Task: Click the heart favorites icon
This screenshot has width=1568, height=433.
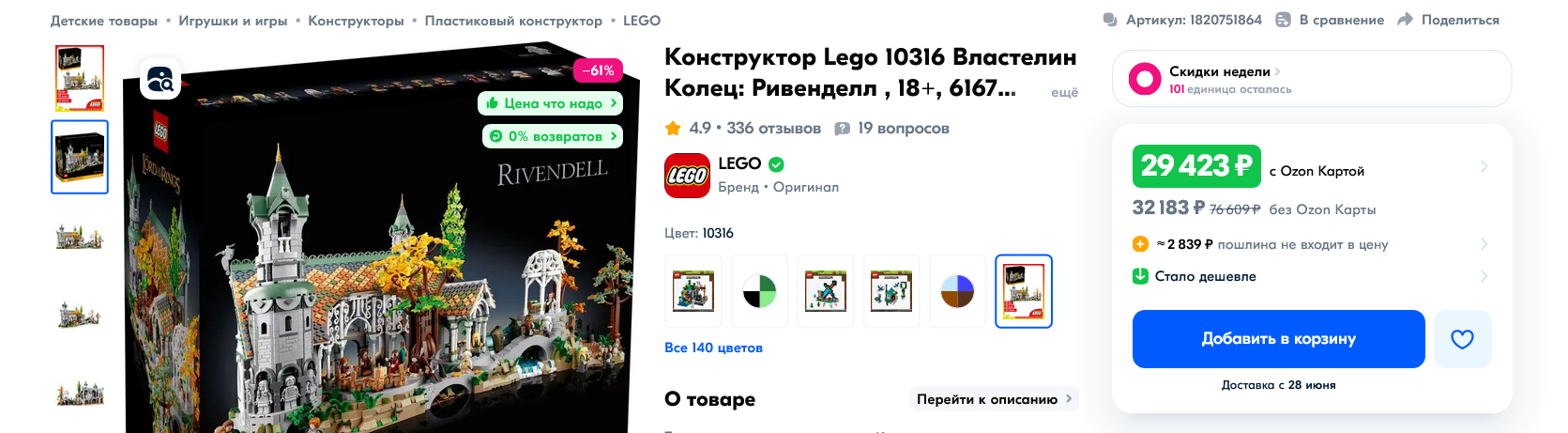Action: pos(1462,339)
